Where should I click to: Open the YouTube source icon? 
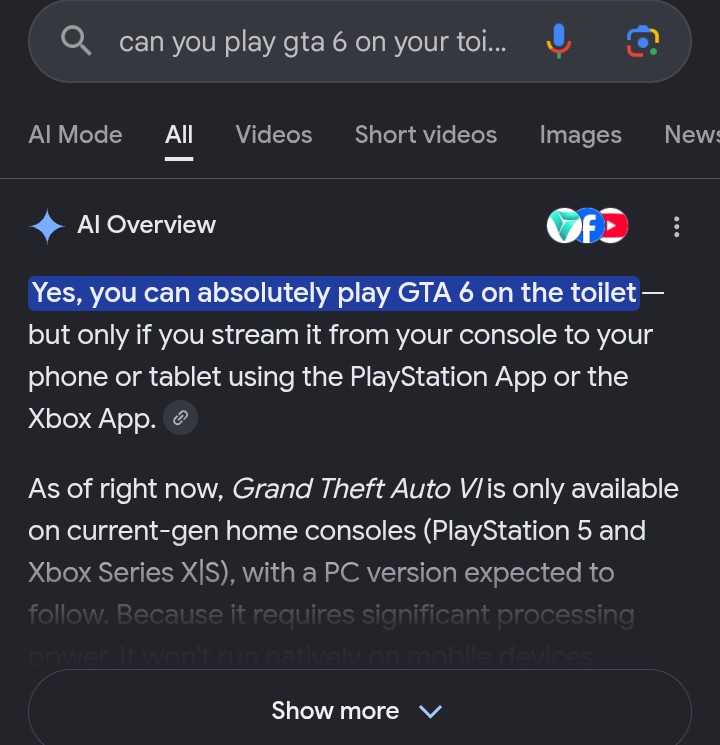pyautogui.click(x=614, y=225)
